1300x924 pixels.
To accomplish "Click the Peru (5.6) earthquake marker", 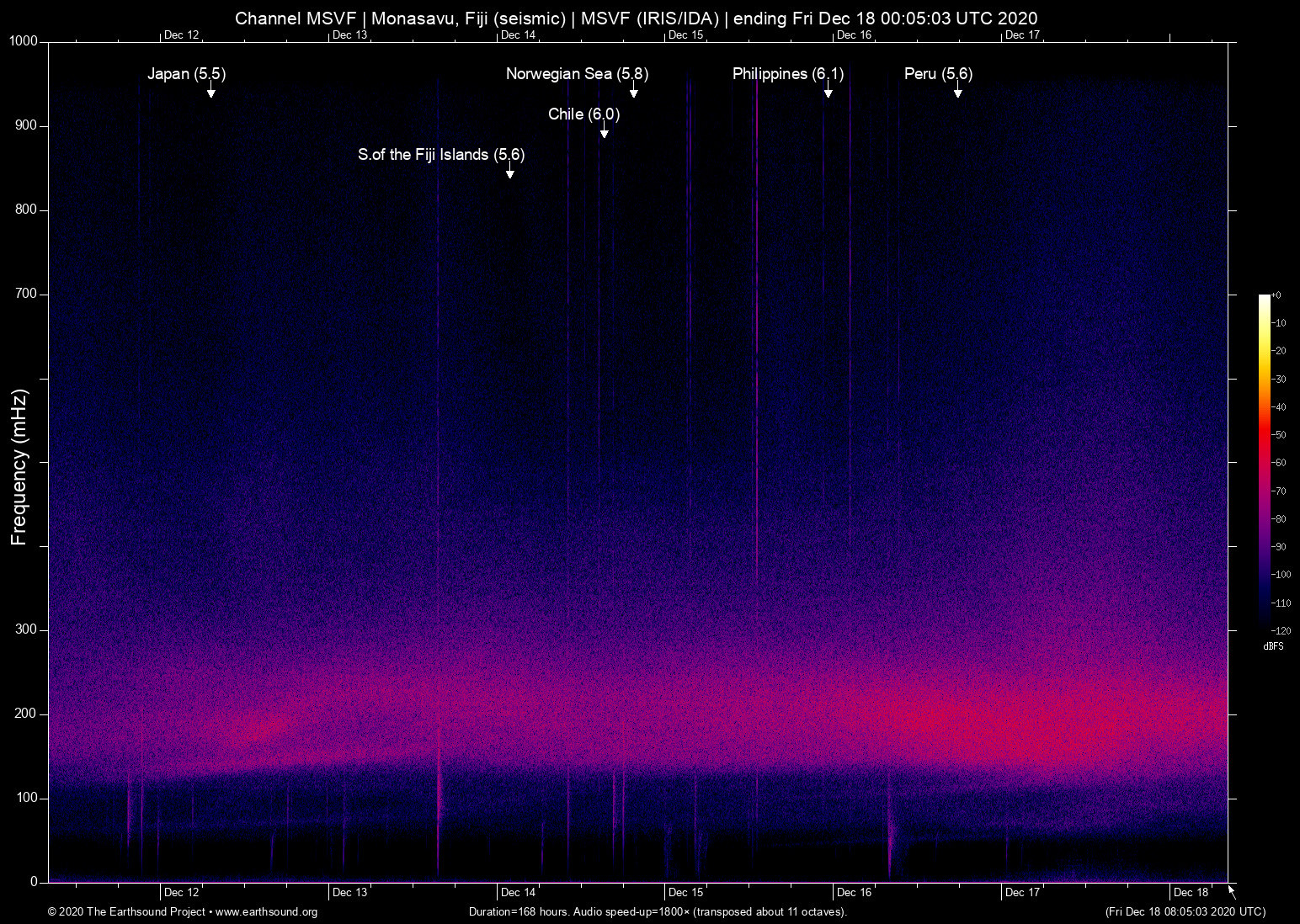I will 957,93.
